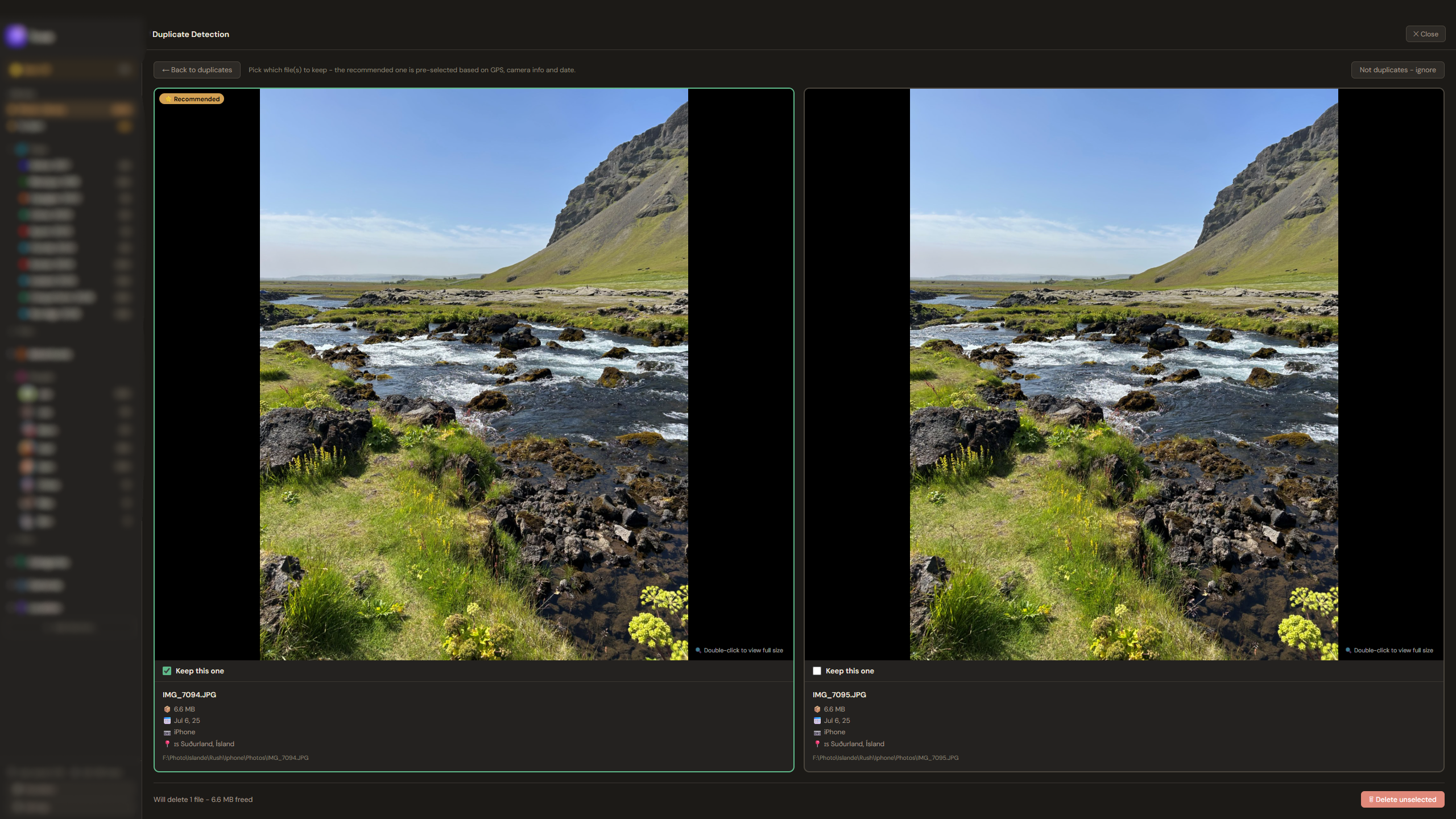Click magnifier icon on left photo

[698, 650]
